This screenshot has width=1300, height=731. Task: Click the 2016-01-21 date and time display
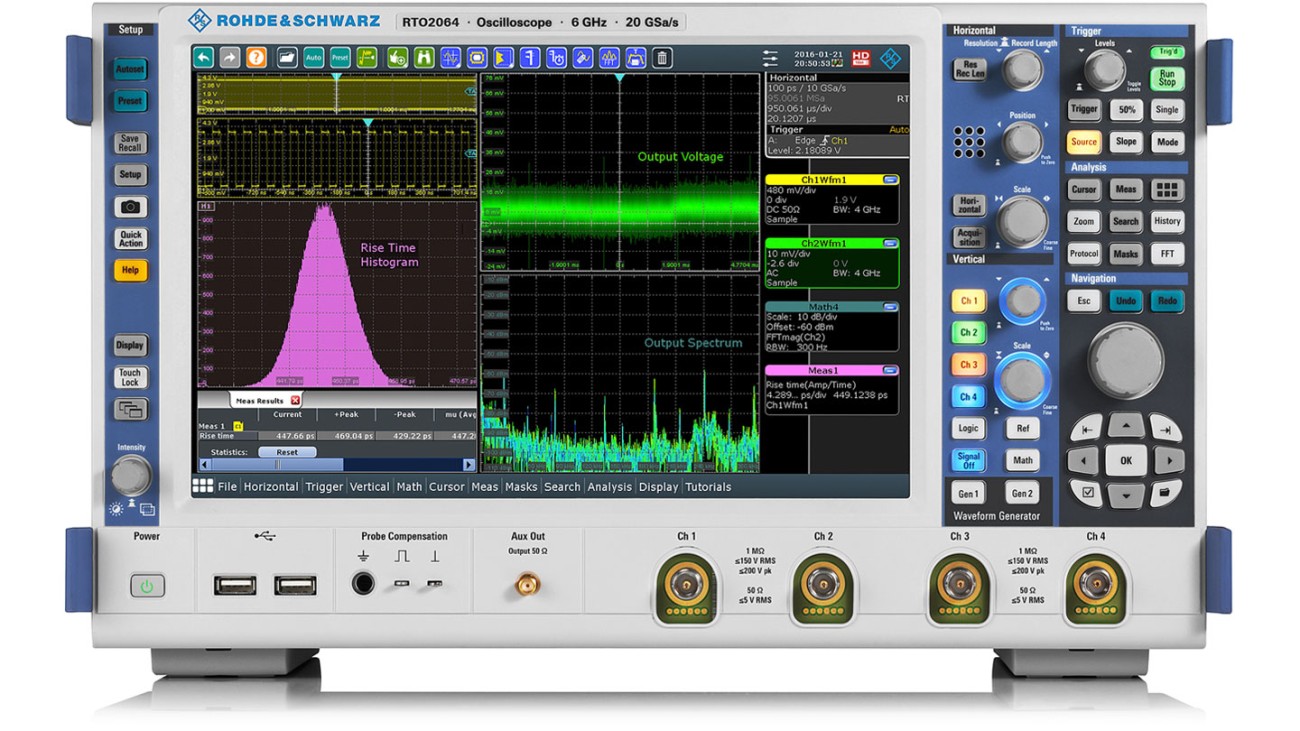[818, 58]
